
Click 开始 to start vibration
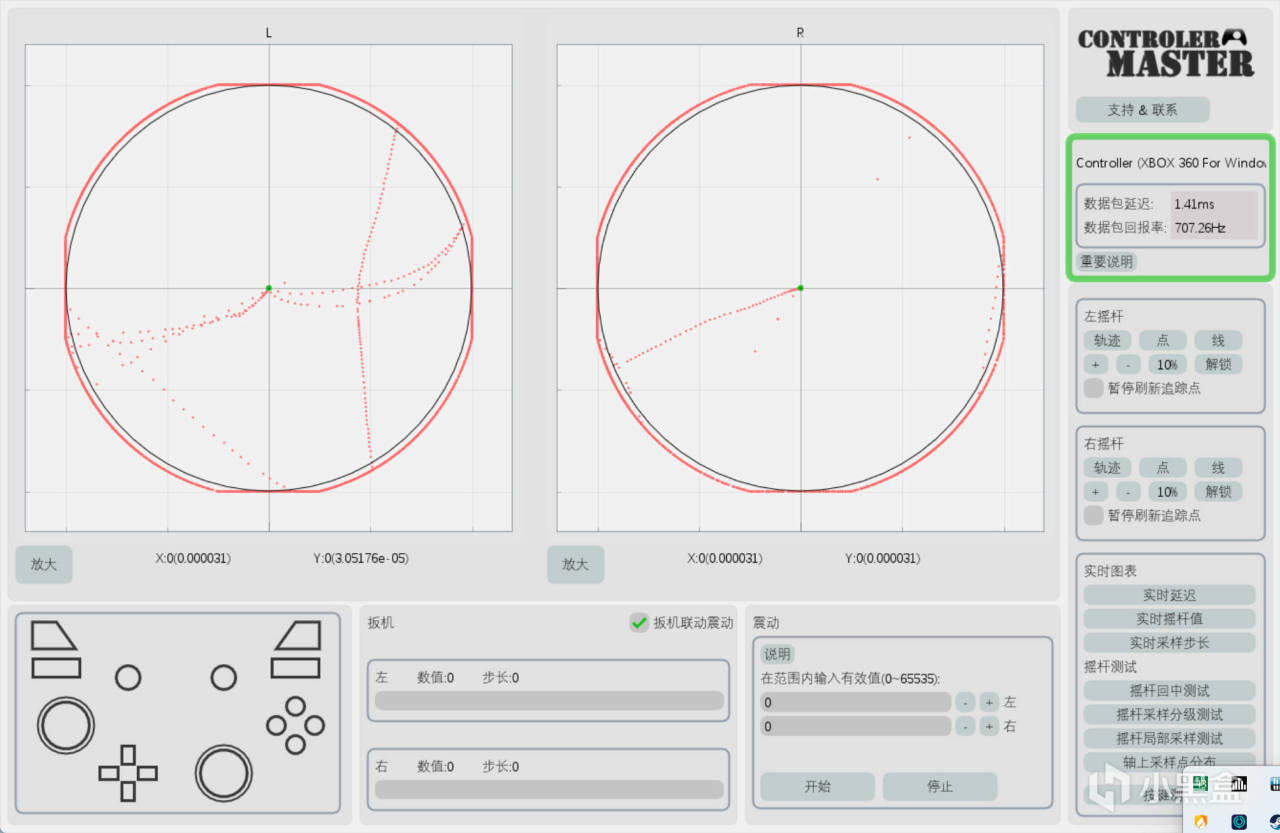(x=817, y=786)
